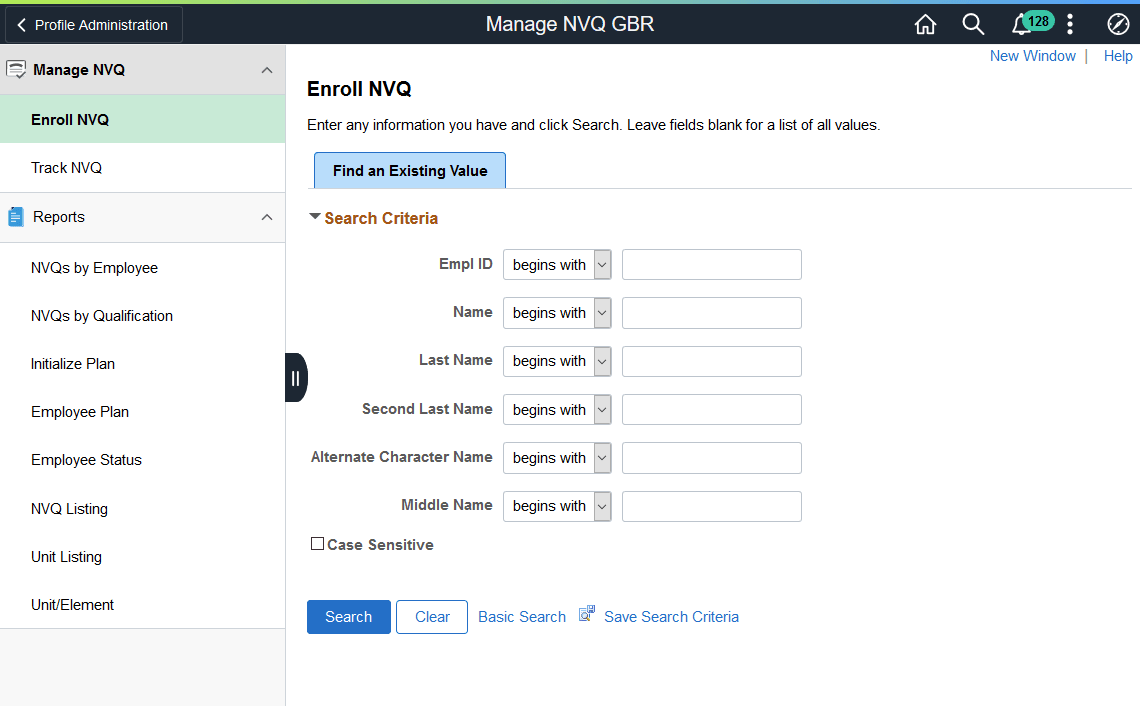
Task: Click the Reports notebook icon in sidebar
Action: (15, 216)
